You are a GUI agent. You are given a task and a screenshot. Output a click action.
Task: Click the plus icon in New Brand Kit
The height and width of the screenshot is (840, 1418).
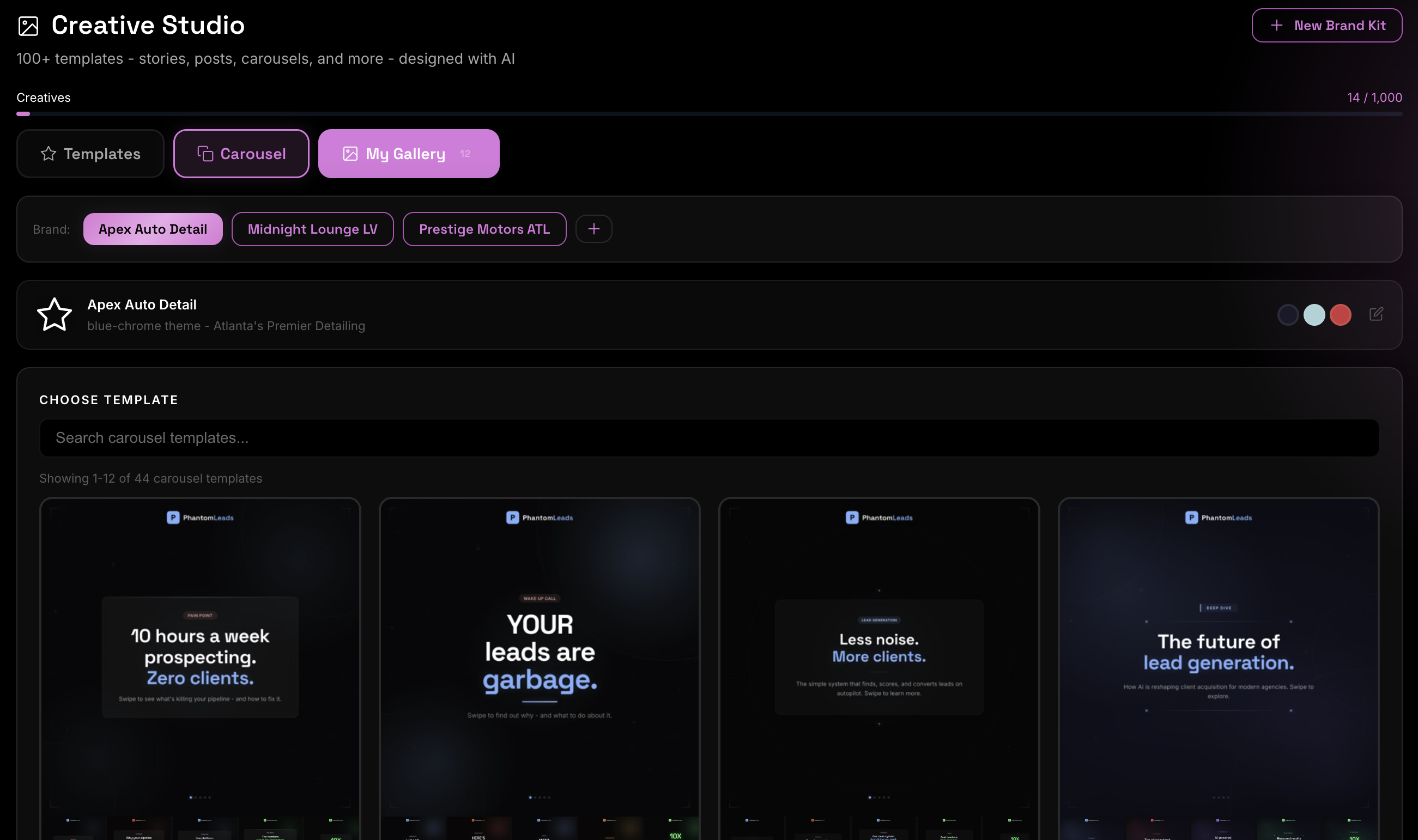1277,25
